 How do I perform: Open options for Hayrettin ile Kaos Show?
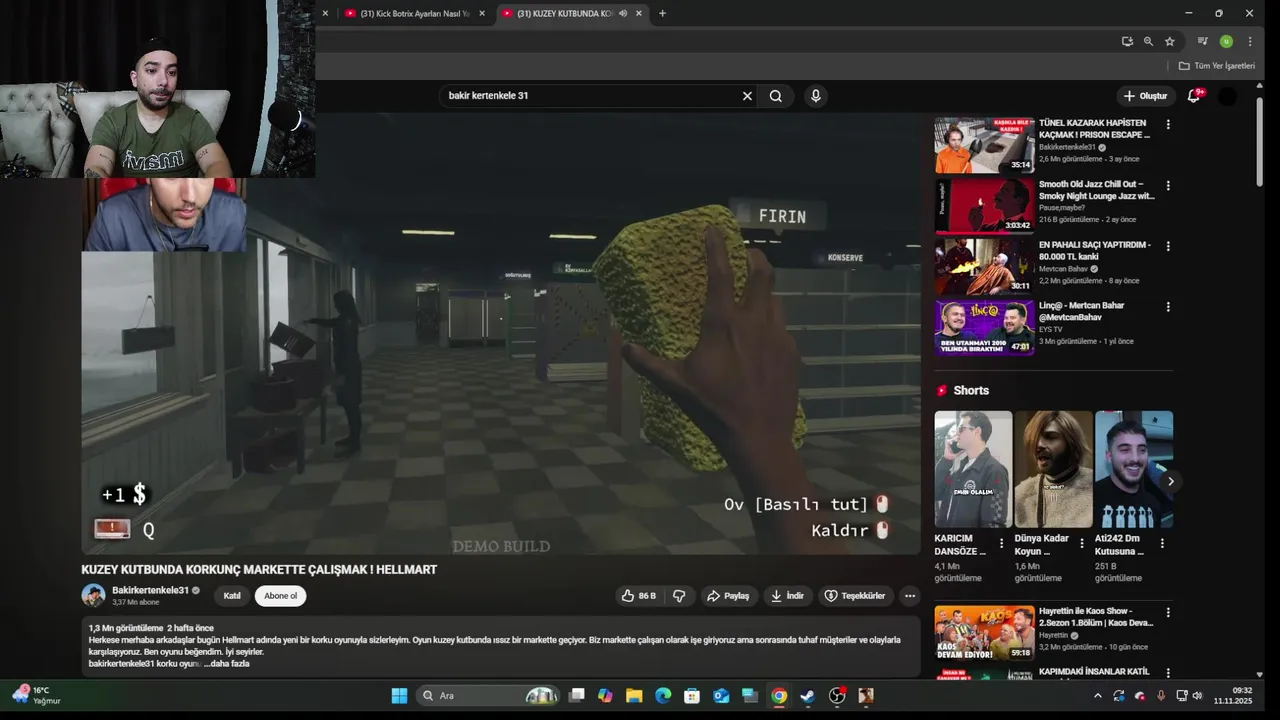coord(1168,612)
